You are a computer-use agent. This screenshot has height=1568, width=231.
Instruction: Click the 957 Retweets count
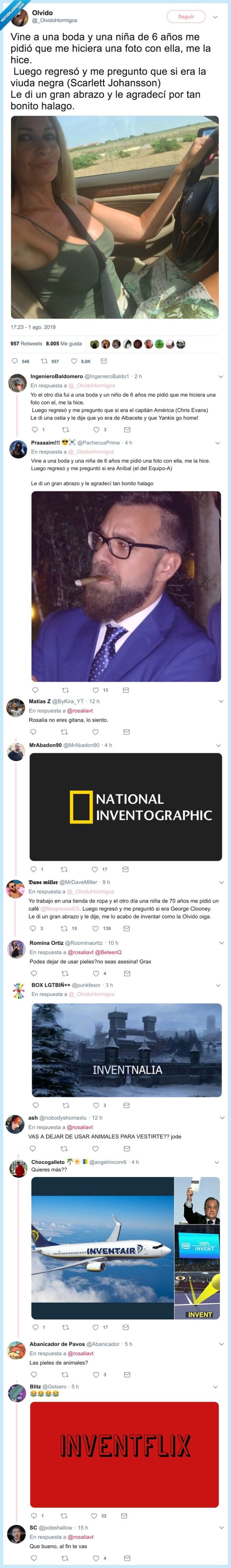coord(26,344)
